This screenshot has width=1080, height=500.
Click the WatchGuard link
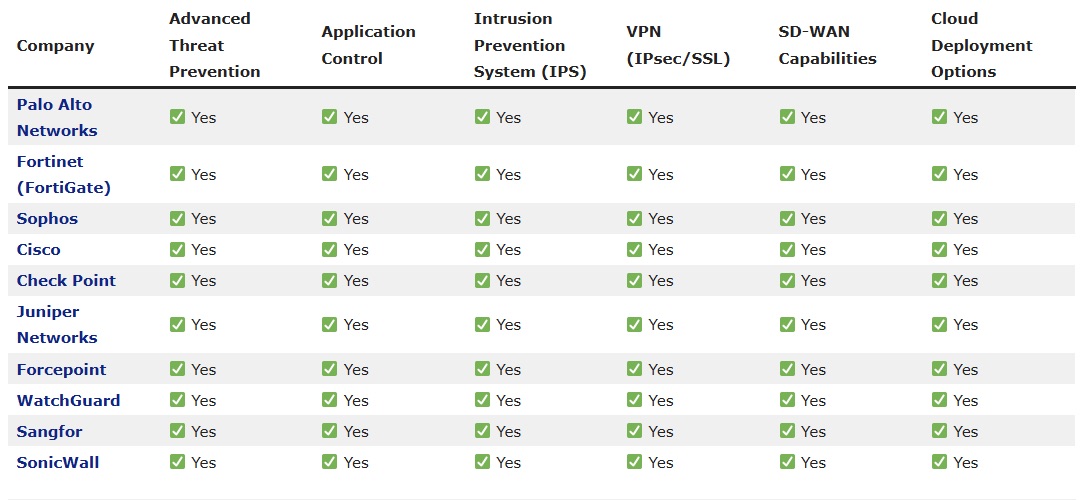pyautogui.click(x=68, y=401)
